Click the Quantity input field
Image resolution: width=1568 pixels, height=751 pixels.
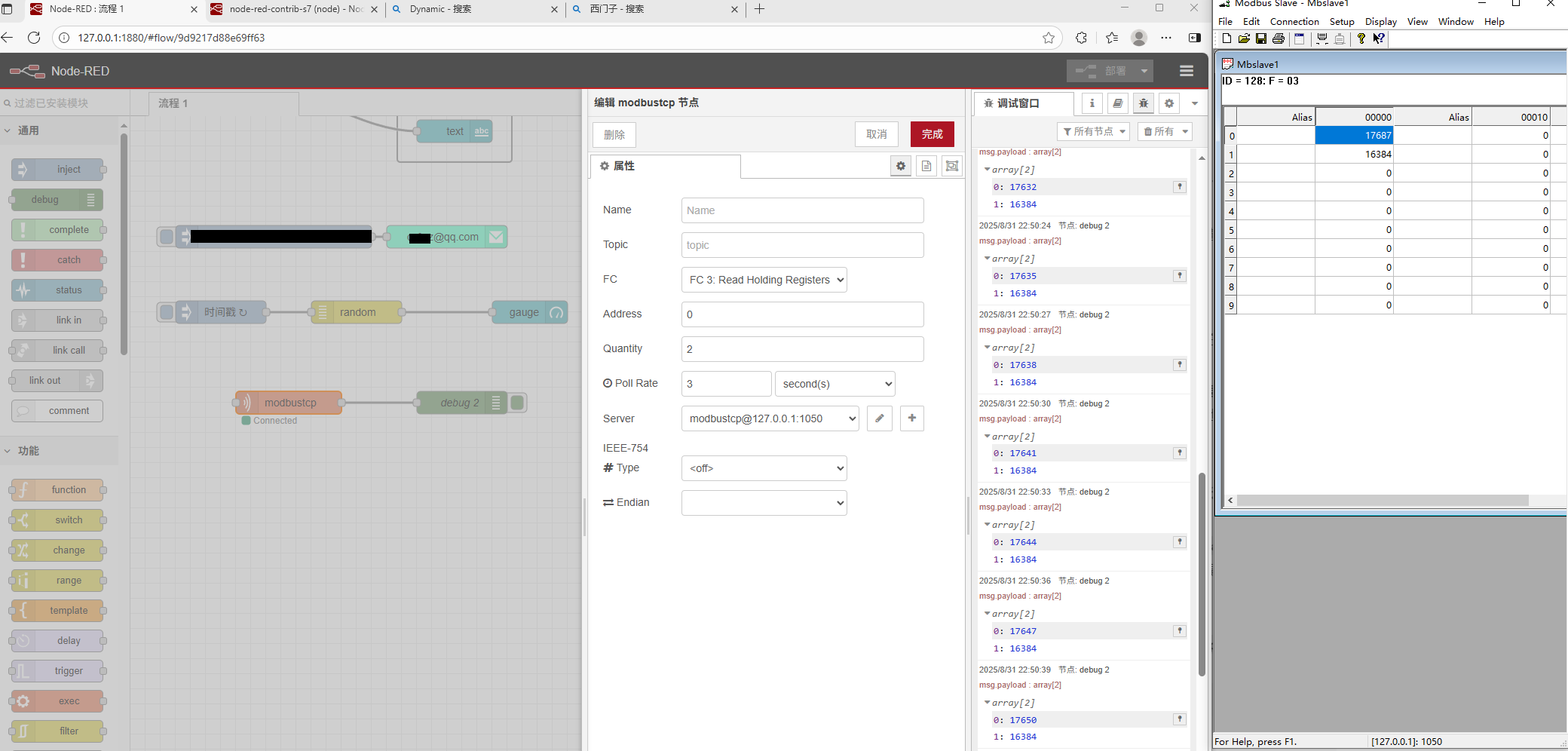click(x=803, y=349)
